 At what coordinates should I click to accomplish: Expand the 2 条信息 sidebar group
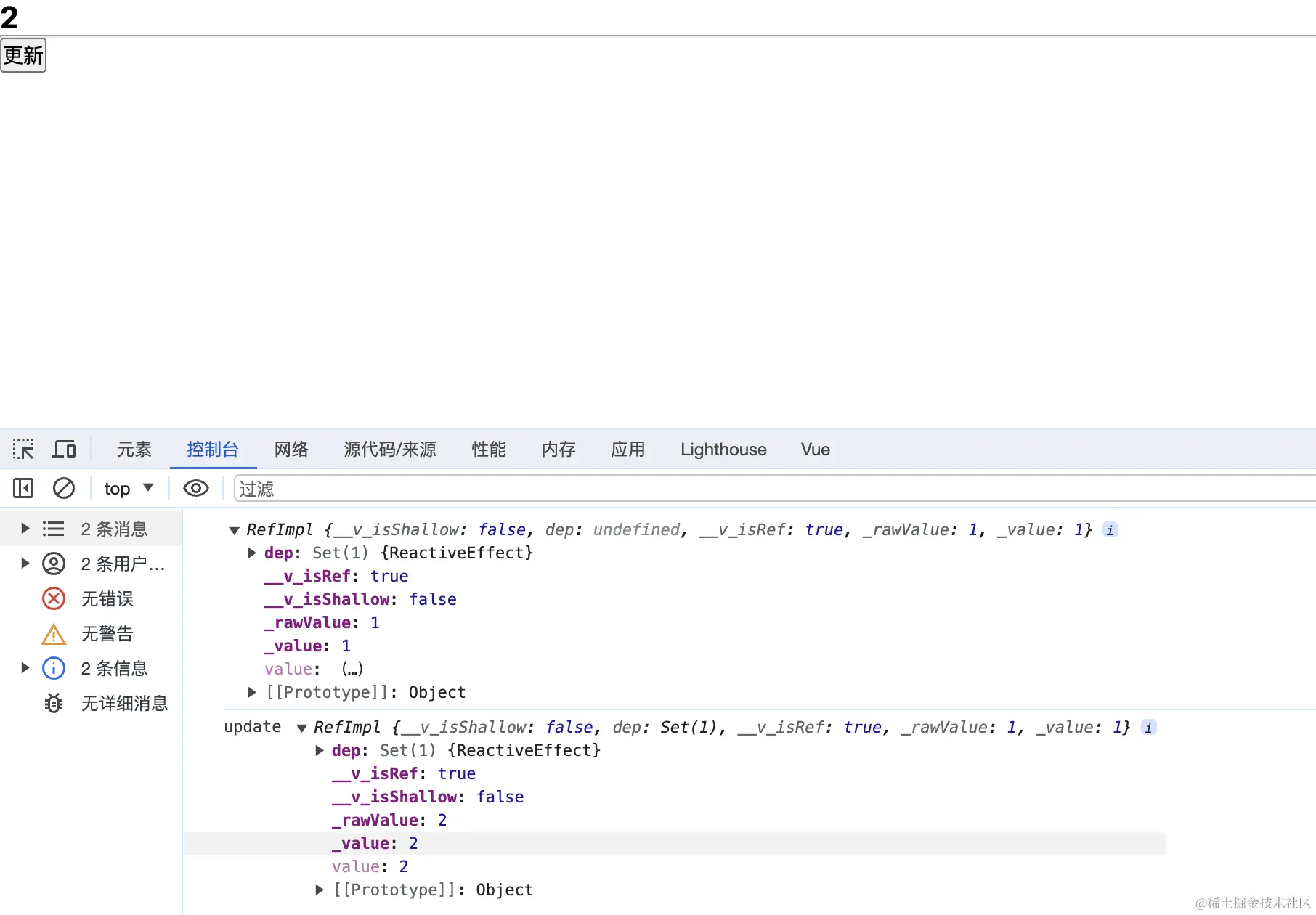pos(25,668)
